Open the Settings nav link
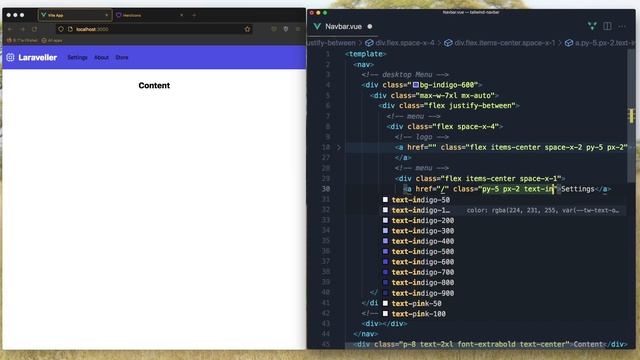Screen dimensions: 640x360 (x=77, y=58)
